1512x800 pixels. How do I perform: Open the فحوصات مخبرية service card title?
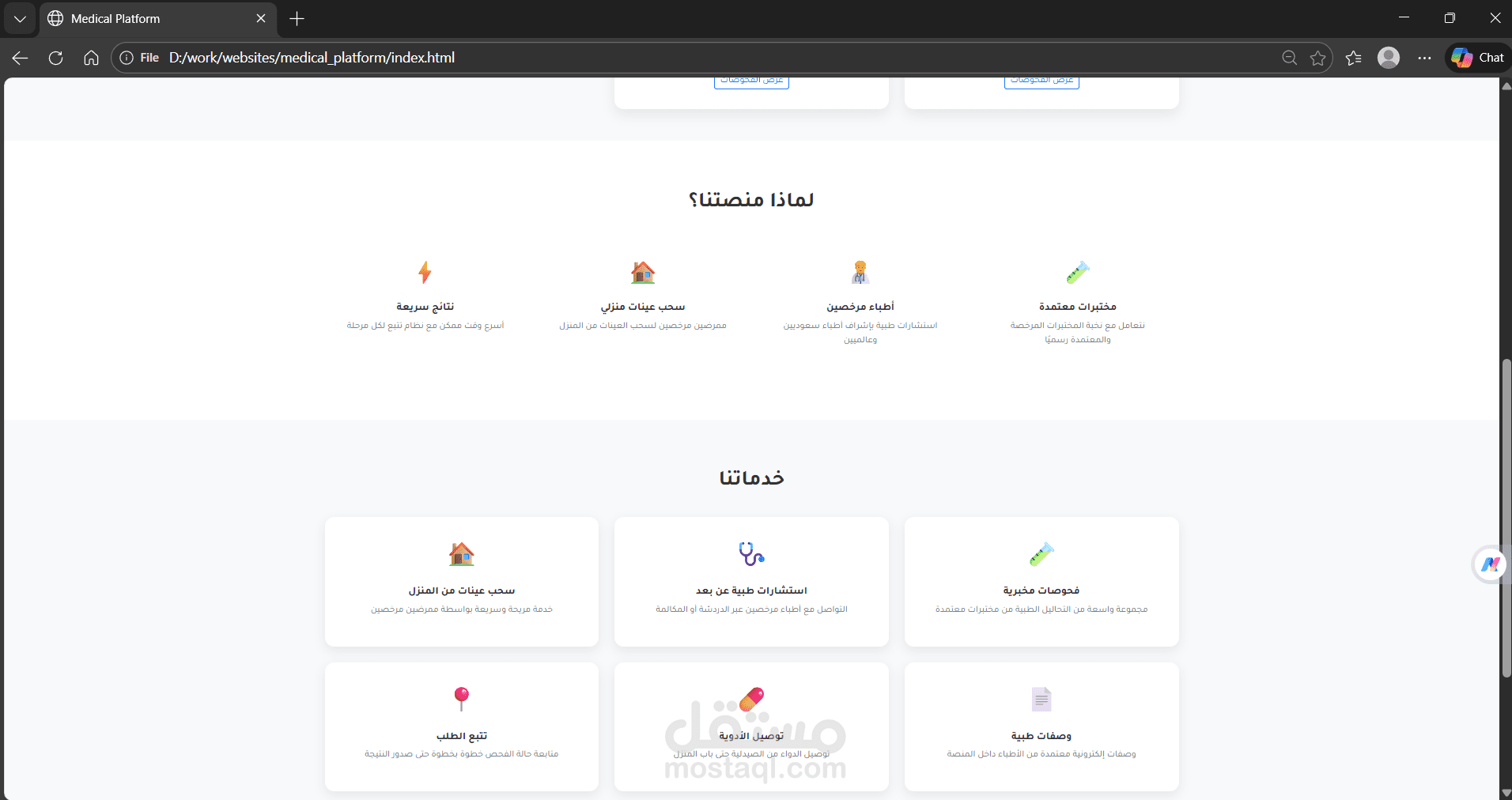[1041, 591]
